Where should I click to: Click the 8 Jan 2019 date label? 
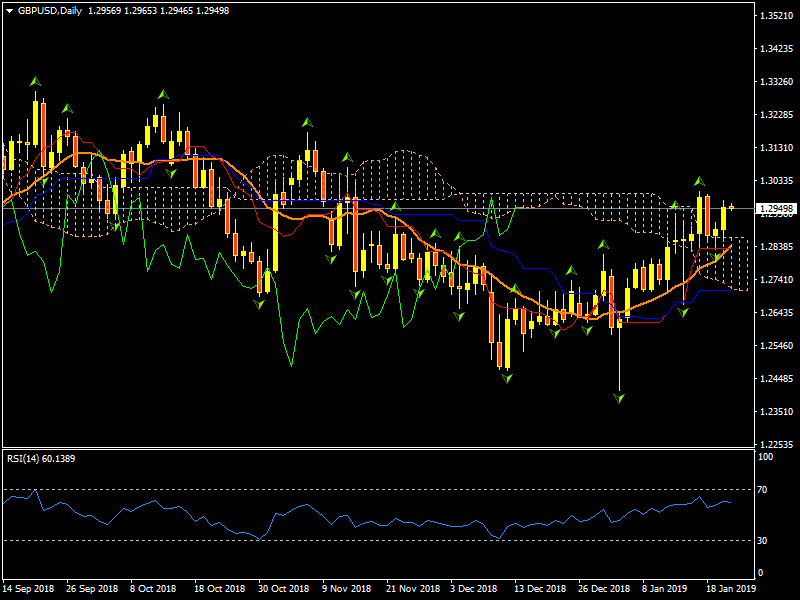pos(664,589)
